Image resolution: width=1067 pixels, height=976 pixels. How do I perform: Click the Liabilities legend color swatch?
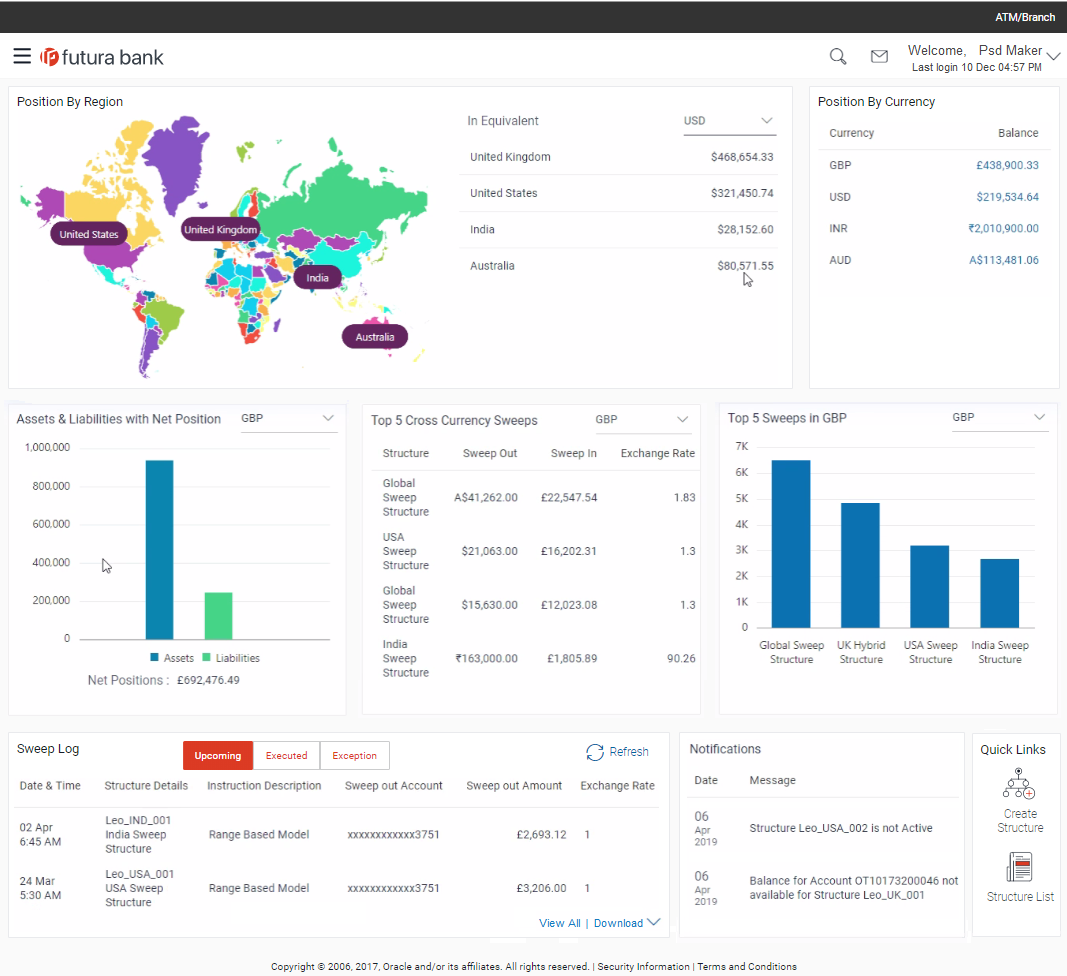point(206,657)
